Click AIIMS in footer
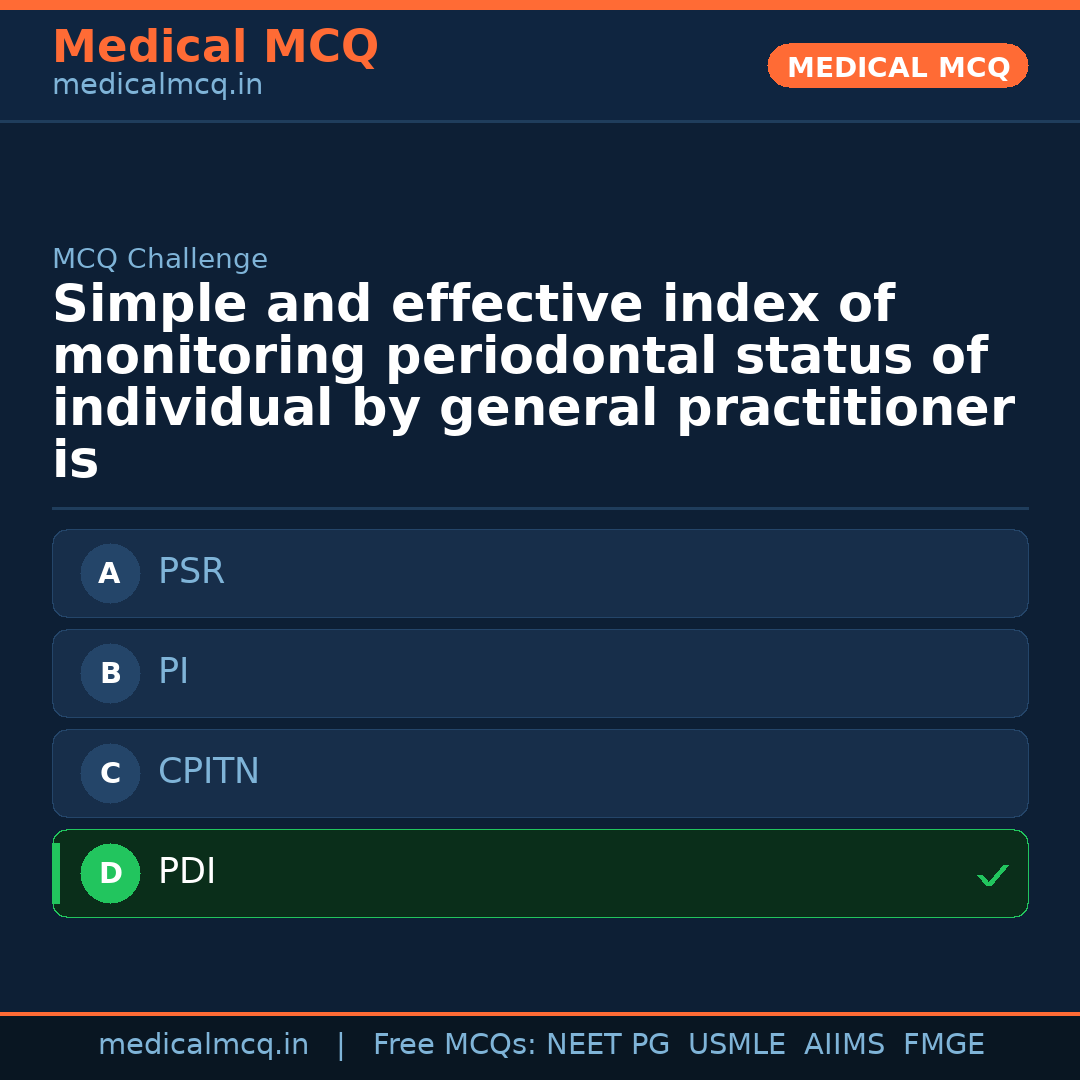The height and width of the screenshot is (1080, 1080). (844, 1045)
